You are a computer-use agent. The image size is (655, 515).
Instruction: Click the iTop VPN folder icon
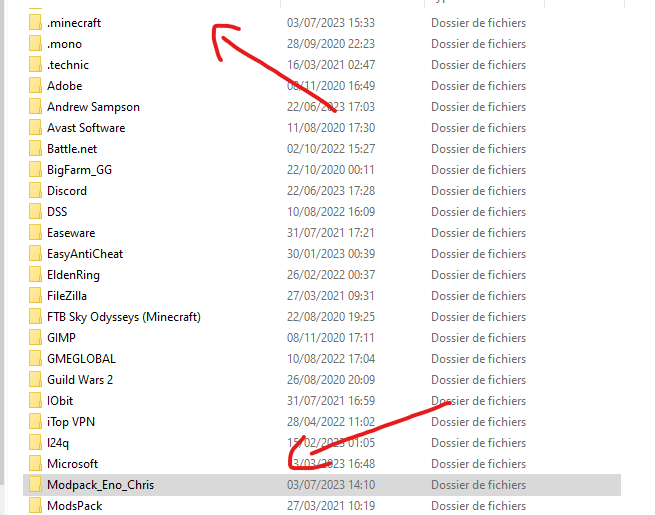click(36, 421)
